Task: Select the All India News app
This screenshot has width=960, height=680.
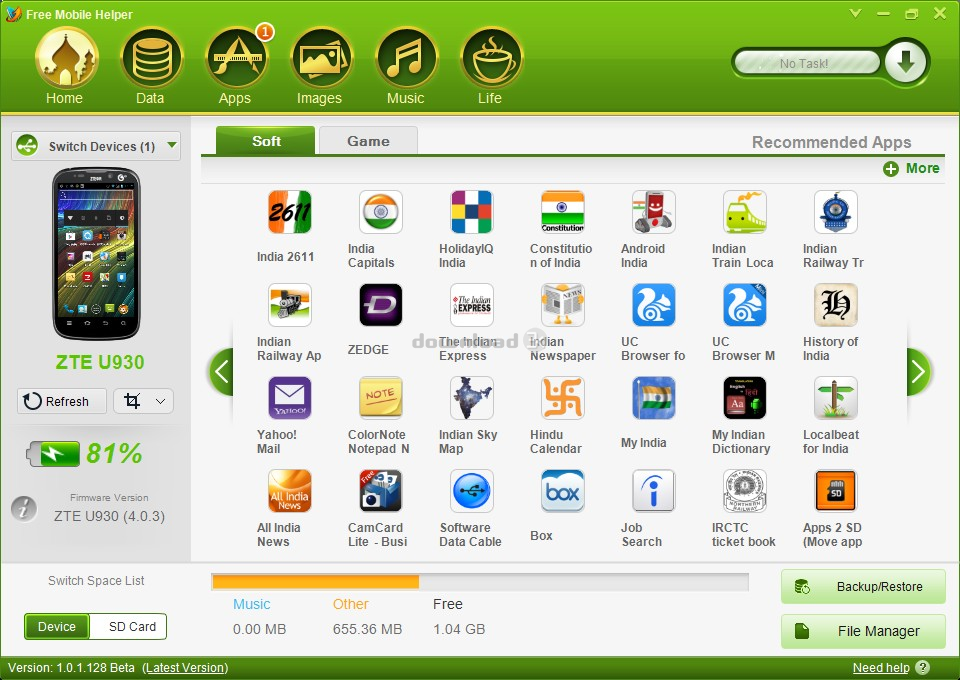Action: click(290, 491)
